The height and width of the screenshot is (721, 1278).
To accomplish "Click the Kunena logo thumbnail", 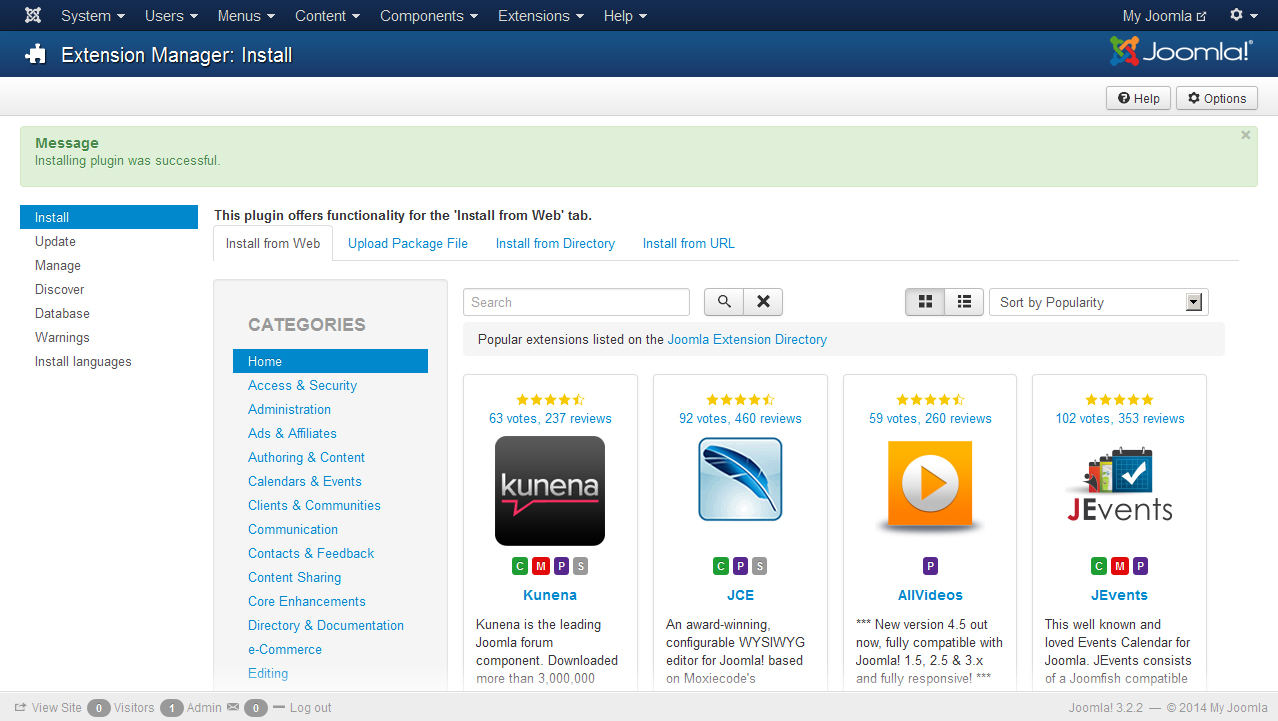I will 550,491.
